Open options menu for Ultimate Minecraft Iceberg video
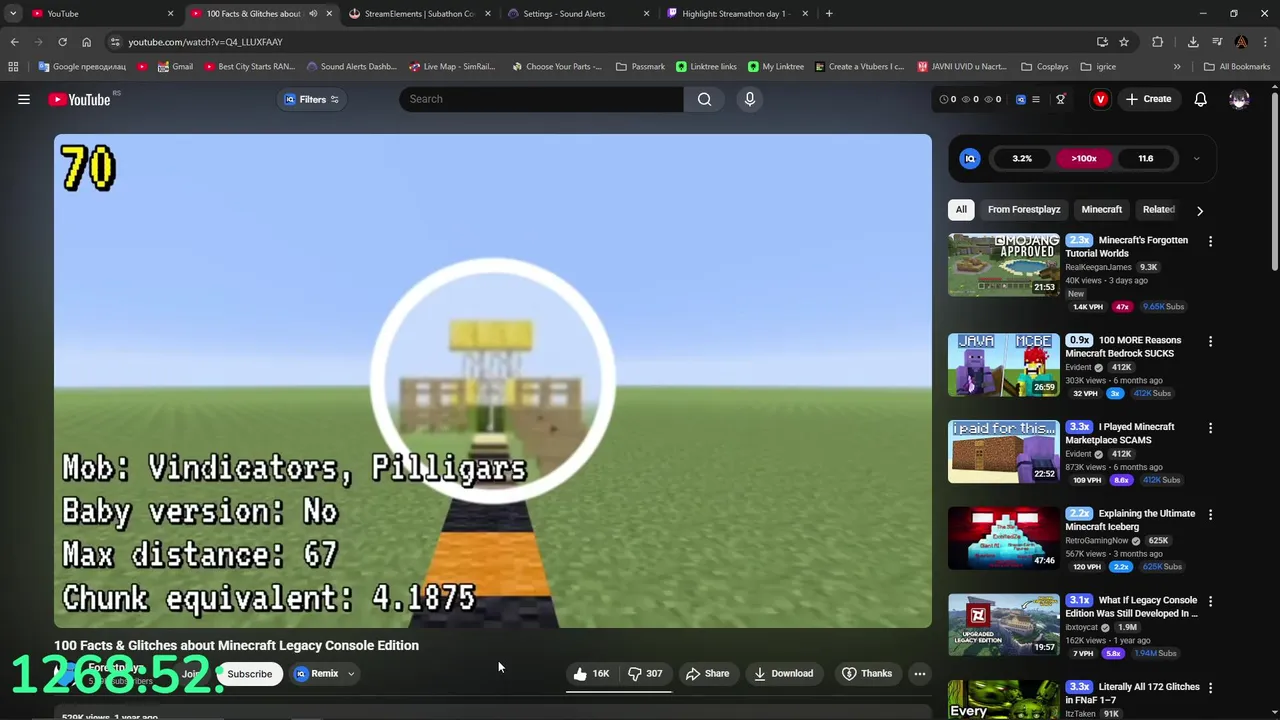 tap(1210, 514)
